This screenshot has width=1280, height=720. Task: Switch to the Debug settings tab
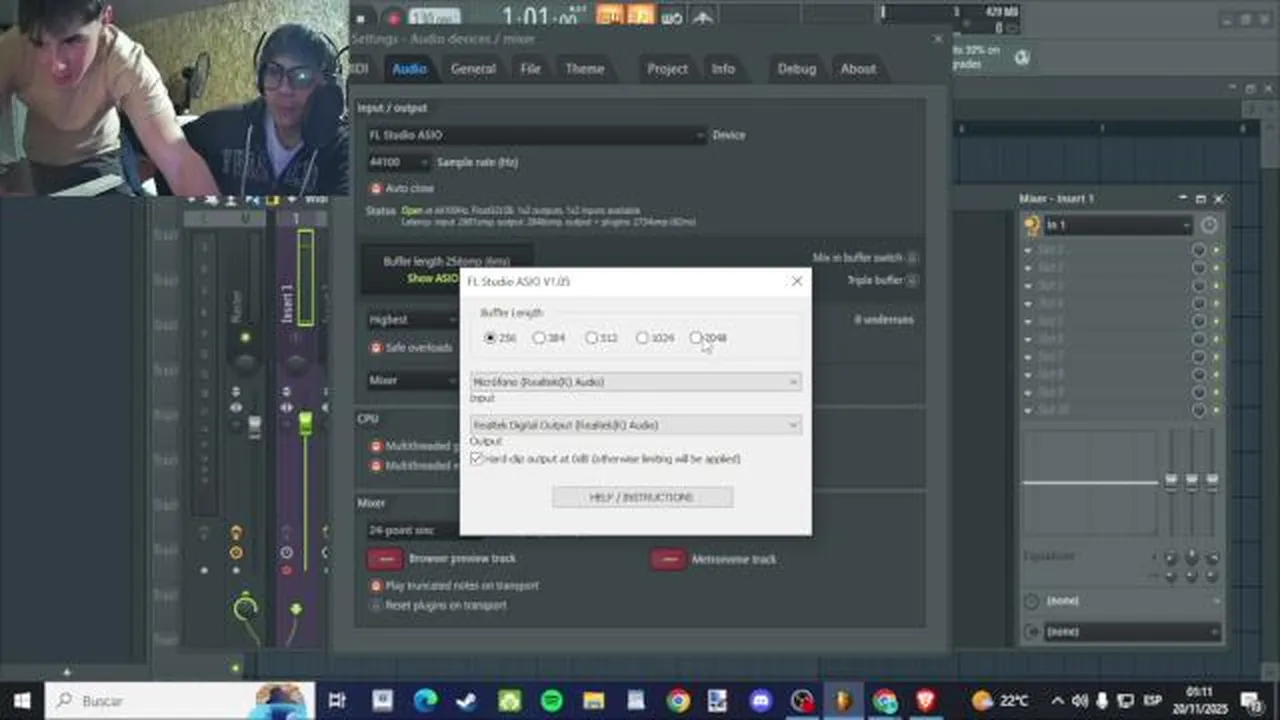[x=797, y=69]
